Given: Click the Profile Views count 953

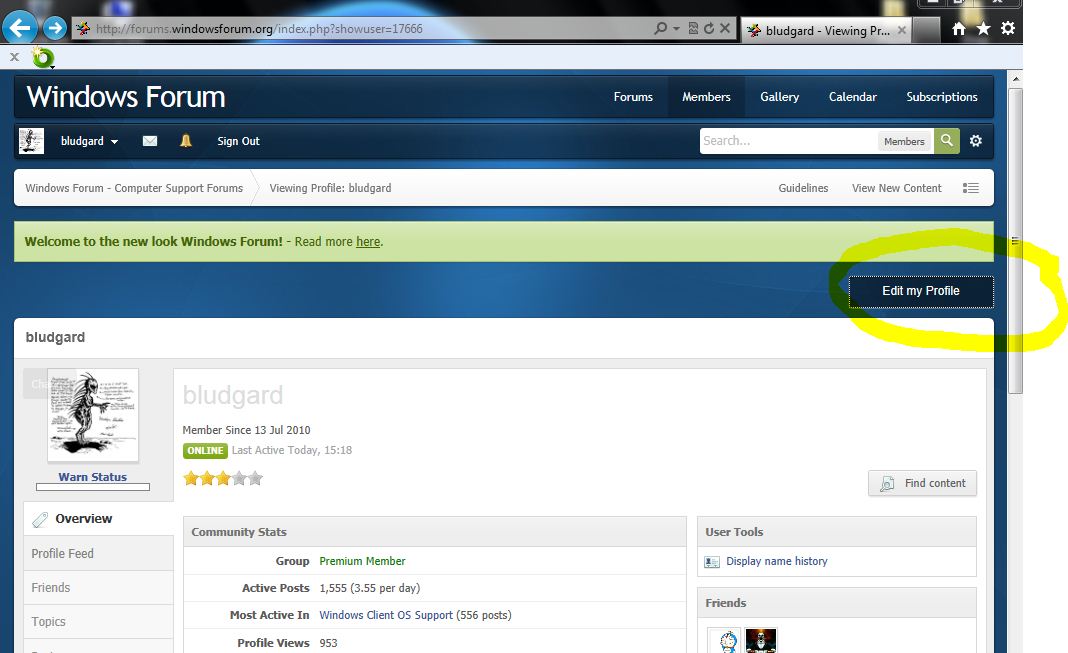Looking at the screenshot, I should coord(328,643).
